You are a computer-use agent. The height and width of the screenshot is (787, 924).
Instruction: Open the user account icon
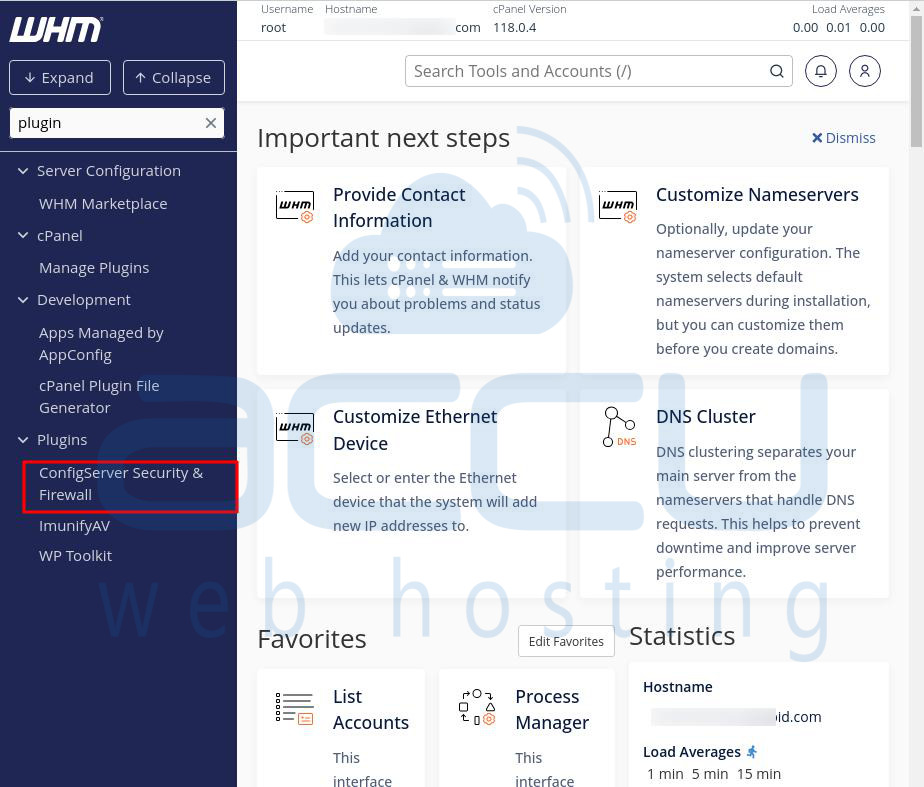tap(864, 71)
